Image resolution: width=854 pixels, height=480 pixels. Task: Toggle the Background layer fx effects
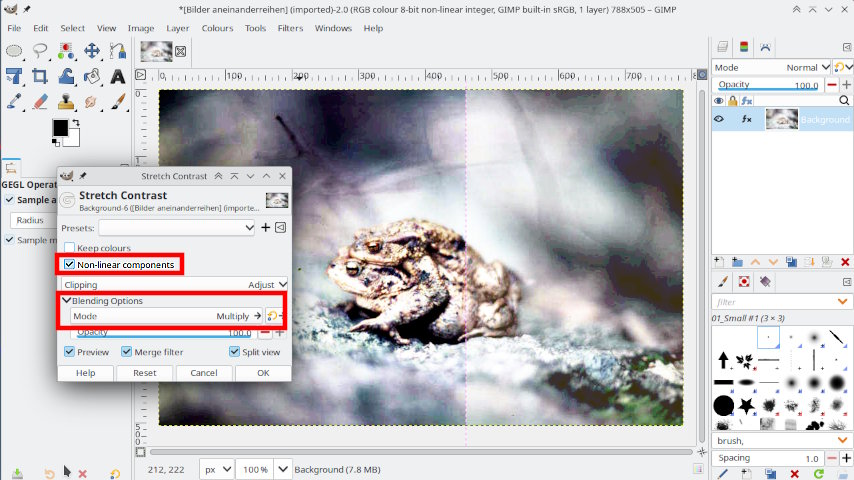pyautogui.click(x=746, y=119)
